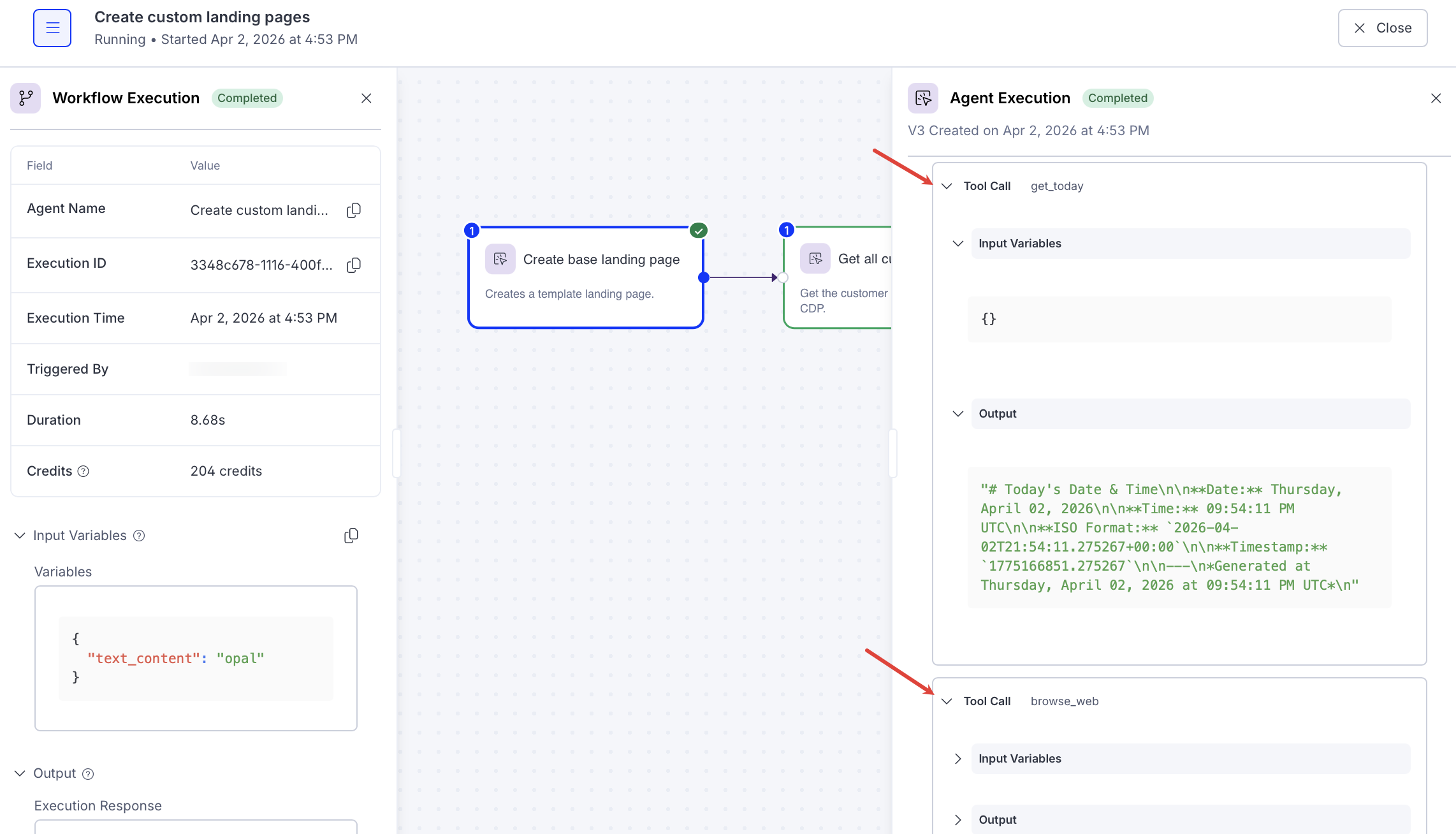The height and width of the screenshot is (834, 1456).
Task: Collapse the get_today Tool Call section
Action: coord(948,186)
